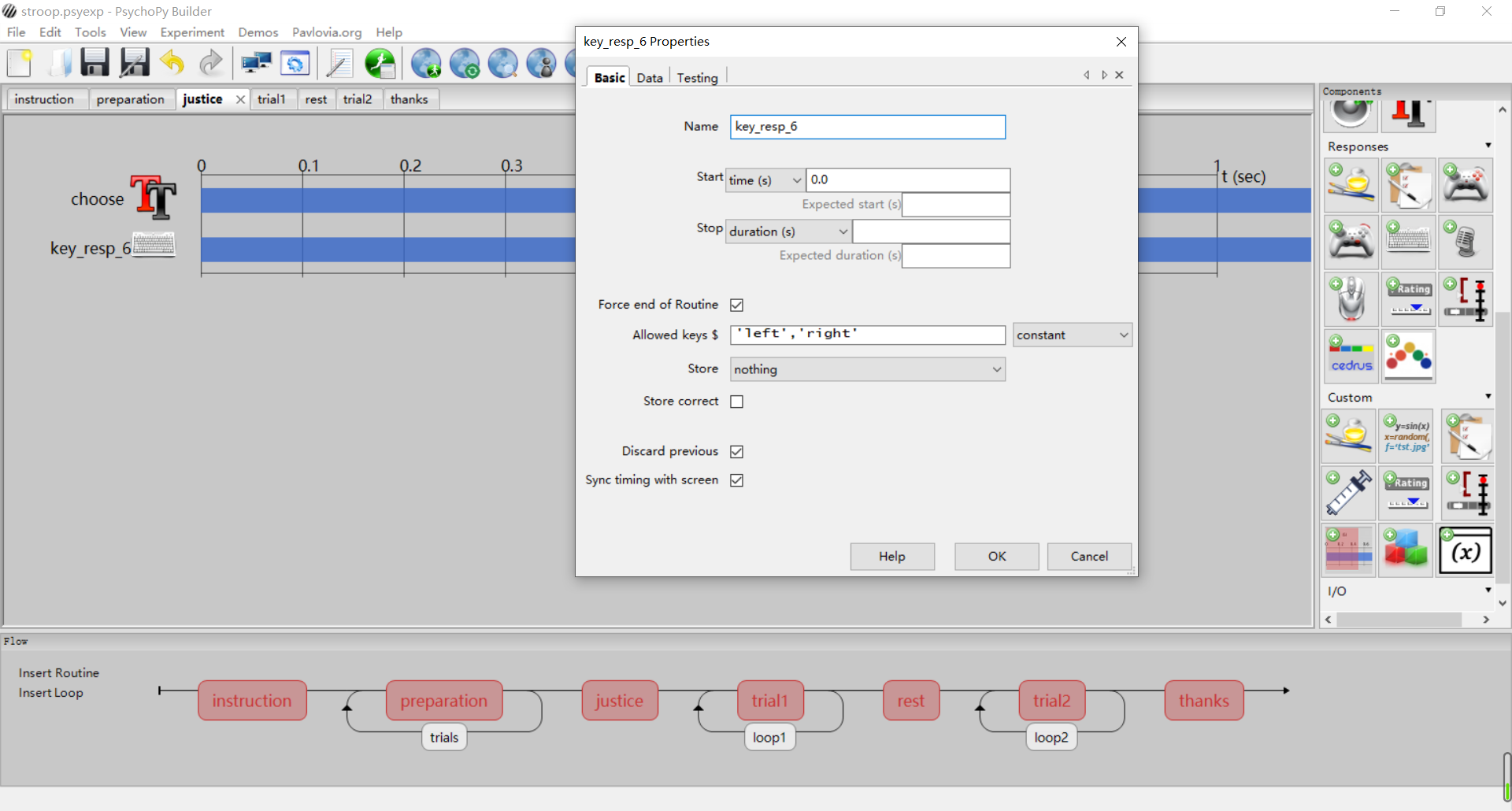Click the Stop duration value field
This screenshot has height=811, width=1512.
tap(931, 231)
